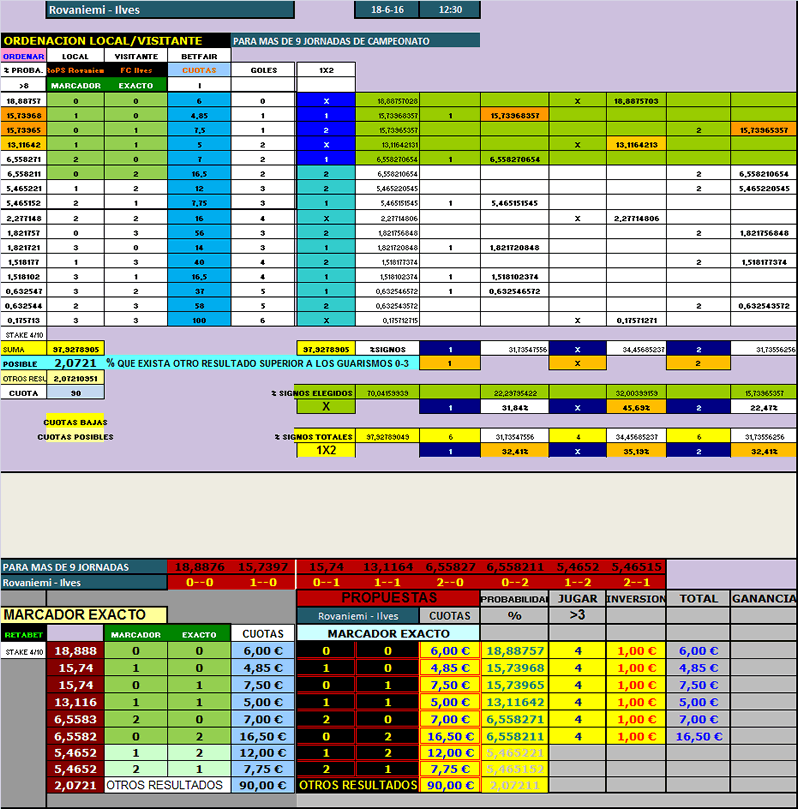Select the SUMA label cell
This screenshot has height=809, width=798.
[x=24, y=349]
